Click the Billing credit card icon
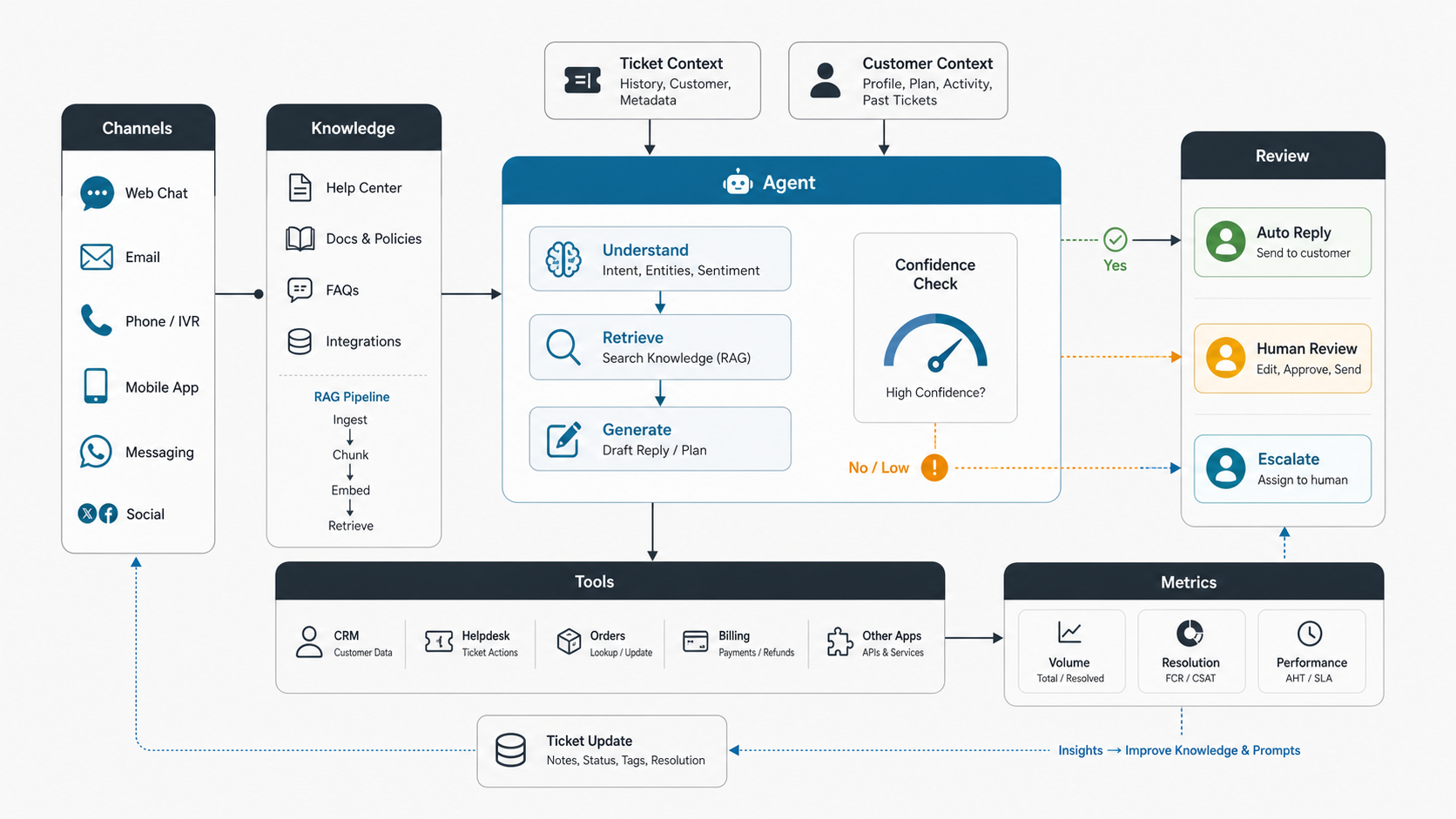Screen dimensions: 1456x819 point(696,641)
